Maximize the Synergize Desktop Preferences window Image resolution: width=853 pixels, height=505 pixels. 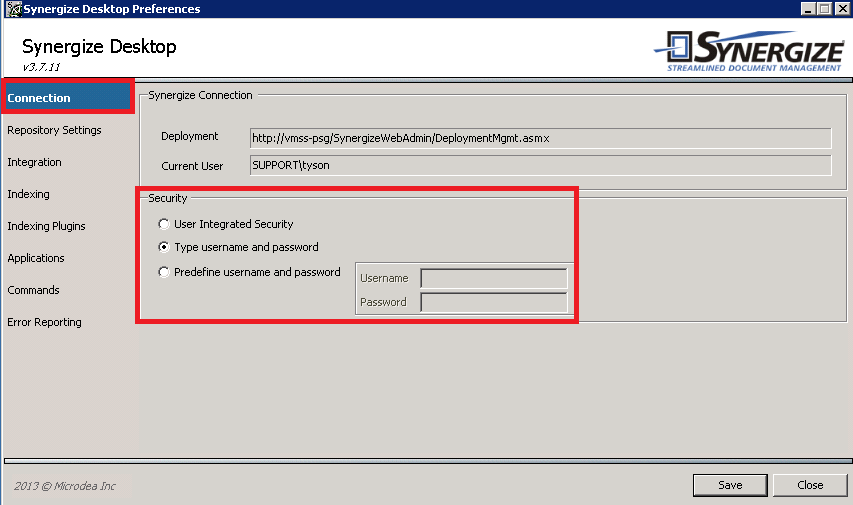point(825,9)
